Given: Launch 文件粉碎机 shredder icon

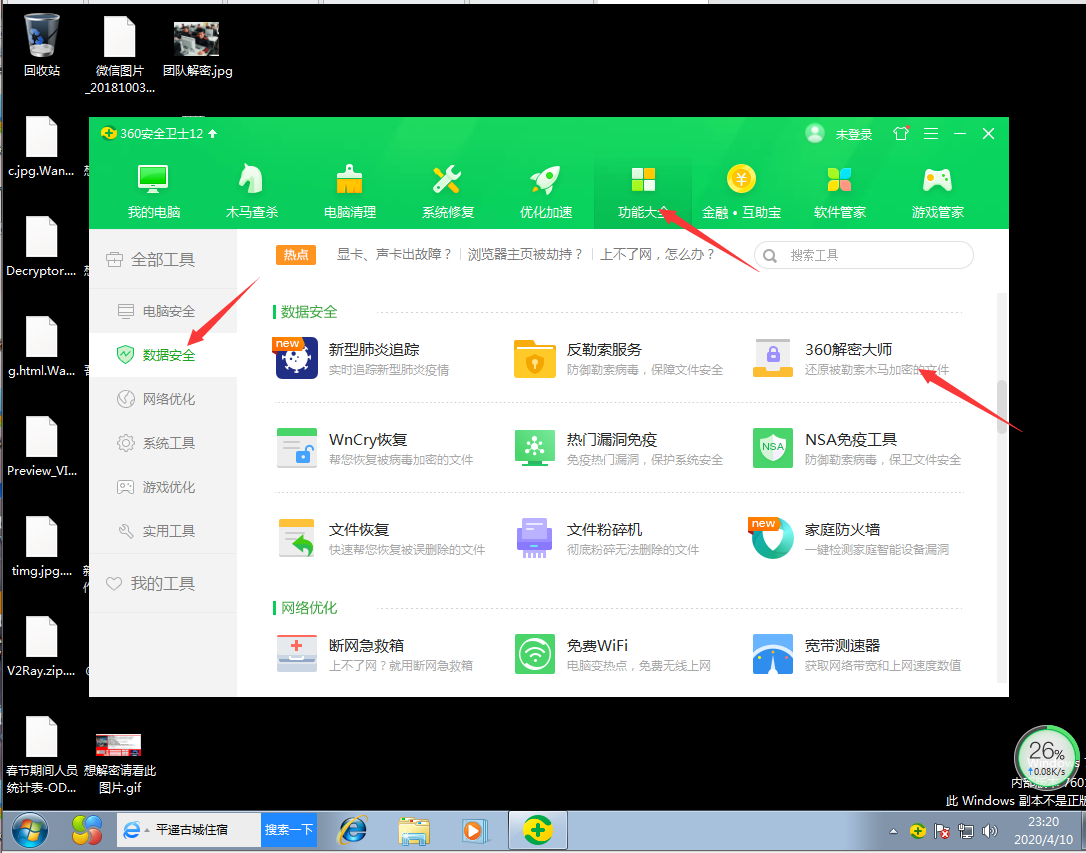Looking at the screenshot, I should click(535, 538).
